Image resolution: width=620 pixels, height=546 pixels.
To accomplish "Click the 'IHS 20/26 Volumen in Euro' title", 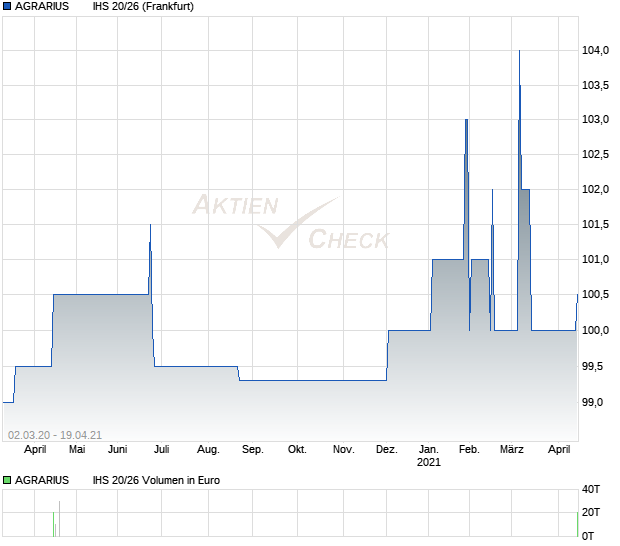I will click(x=156, y=480).
